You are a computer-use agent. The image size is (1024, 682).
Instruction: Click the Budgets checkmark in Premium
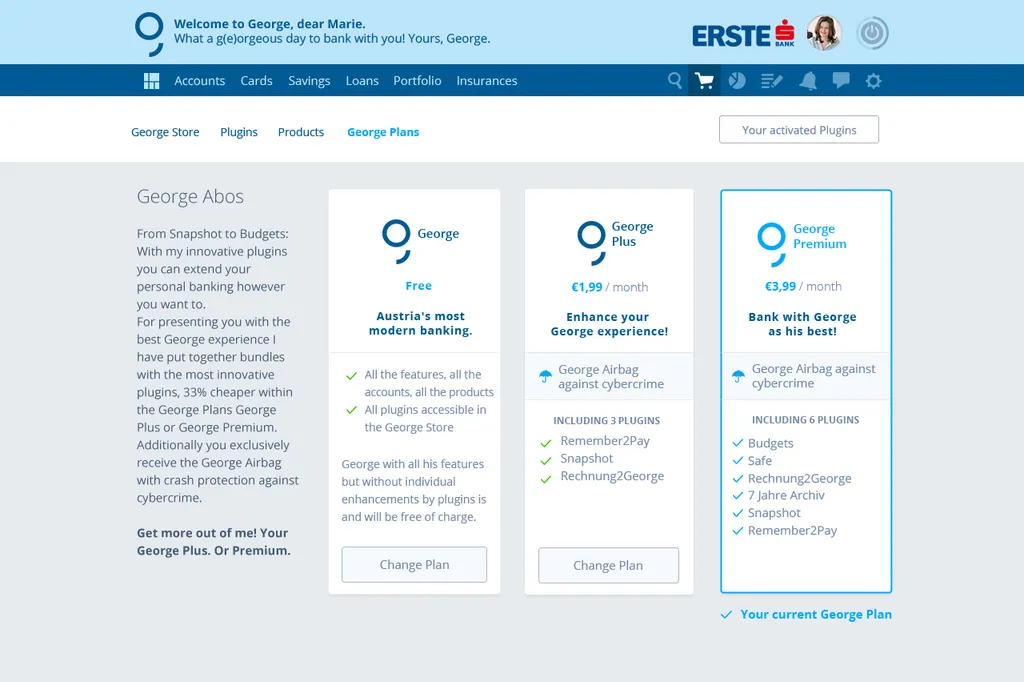738,443
